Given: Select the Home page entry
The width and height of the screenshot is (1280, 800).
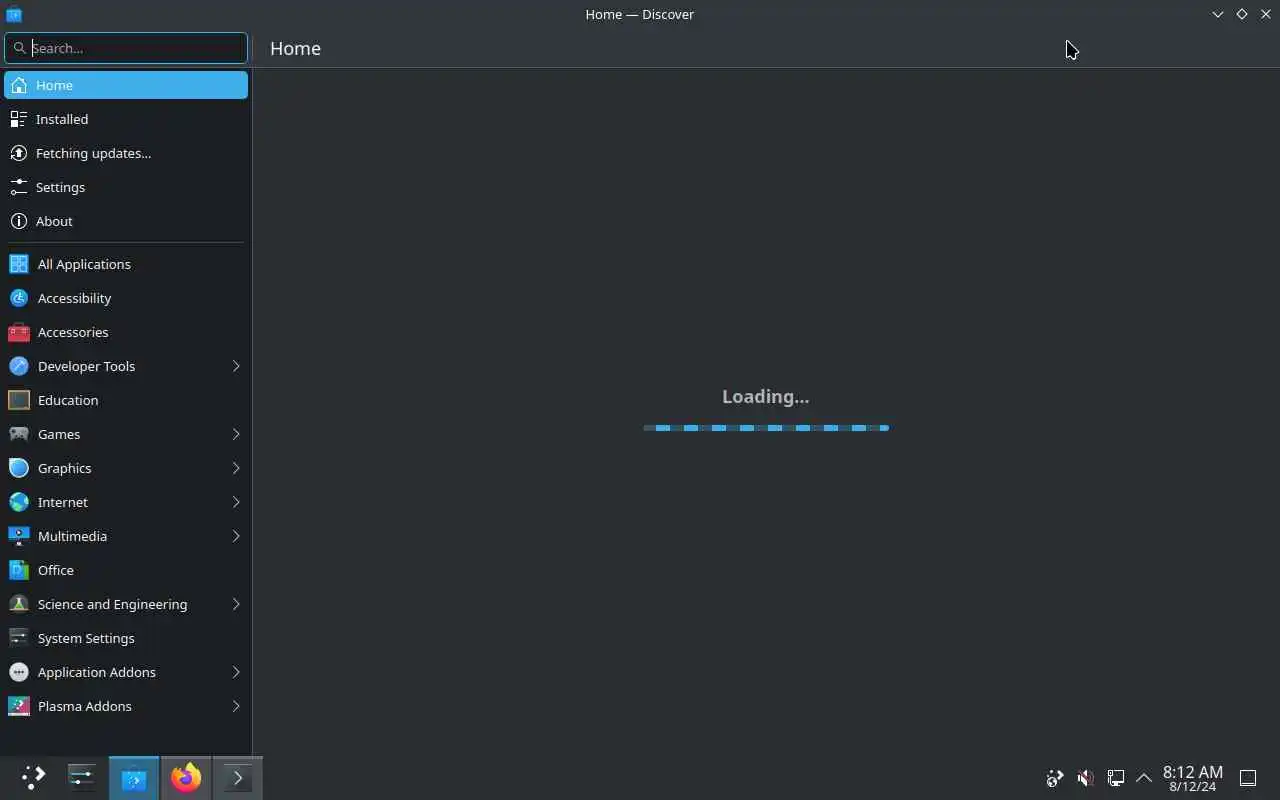Looking at the screenshot, I should pos(126,85).
